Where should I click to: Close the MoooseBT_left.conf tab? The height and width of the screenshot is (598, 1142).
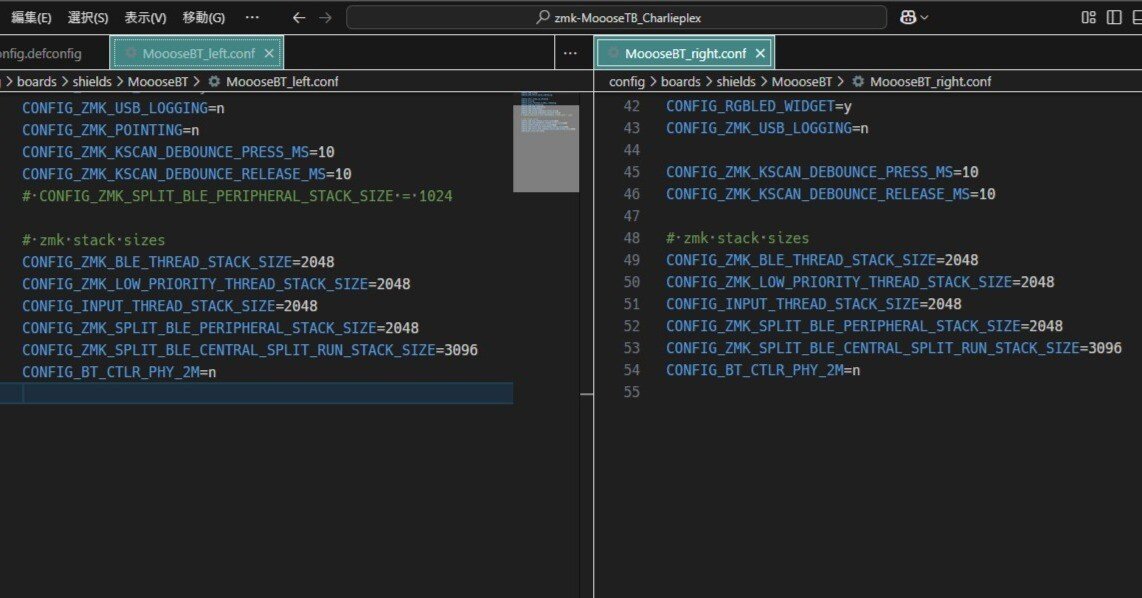pyautogui.click(x=269, y=53)
